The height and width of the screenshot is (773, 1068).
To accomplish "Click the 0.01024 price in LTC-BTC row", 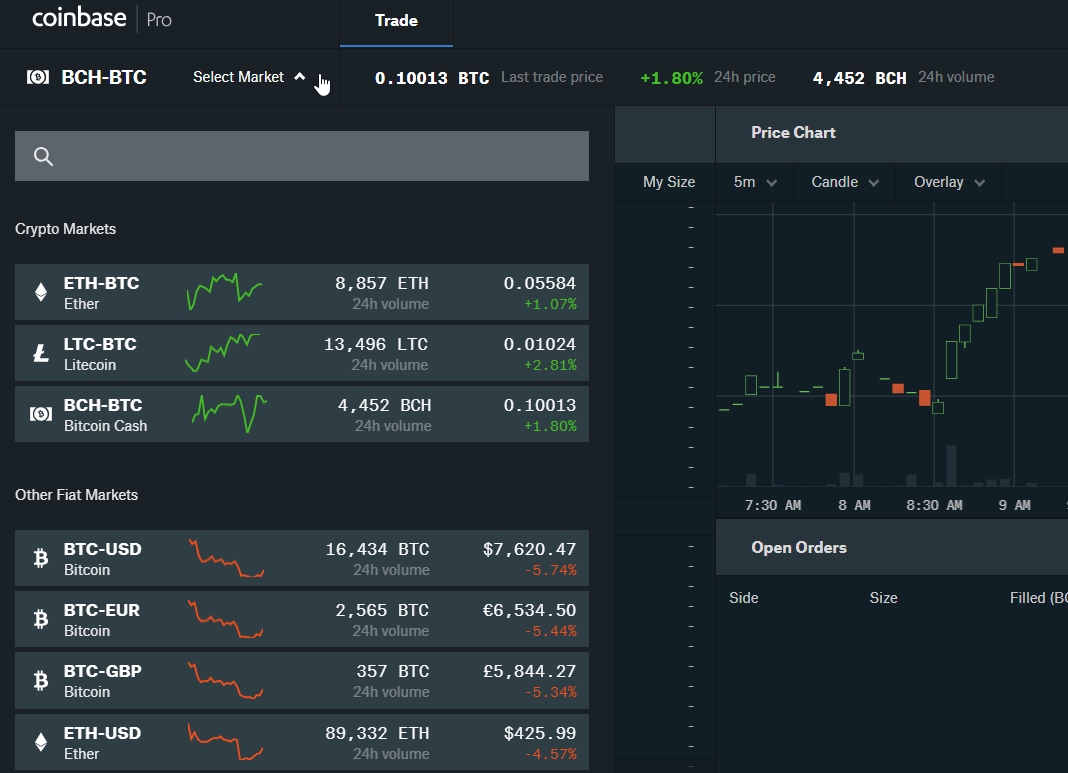I will pos(539,344).
